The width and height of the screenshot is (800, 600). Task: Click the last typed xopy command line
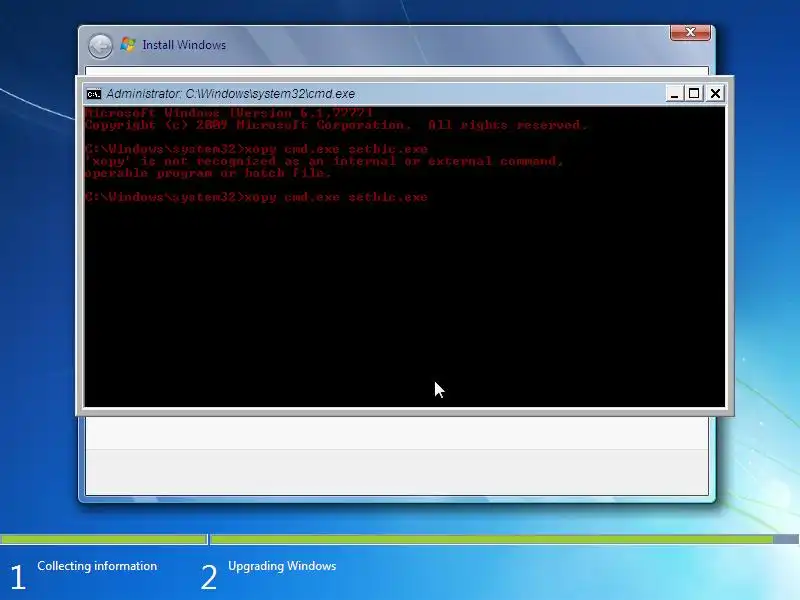click(257, 197)
